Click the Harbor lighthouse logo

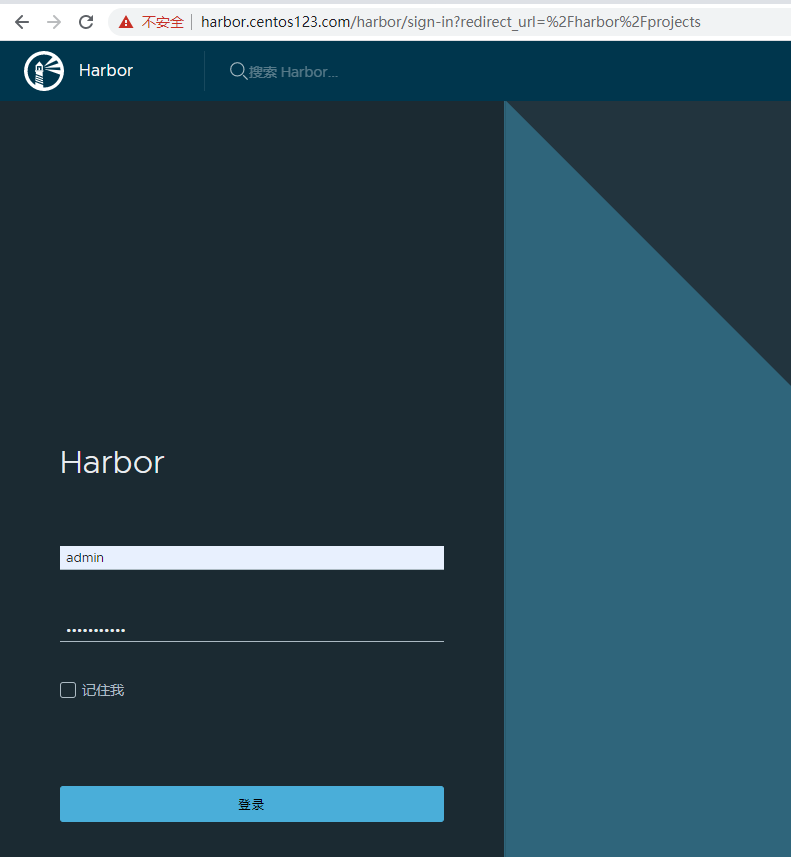tap(44, 71)
